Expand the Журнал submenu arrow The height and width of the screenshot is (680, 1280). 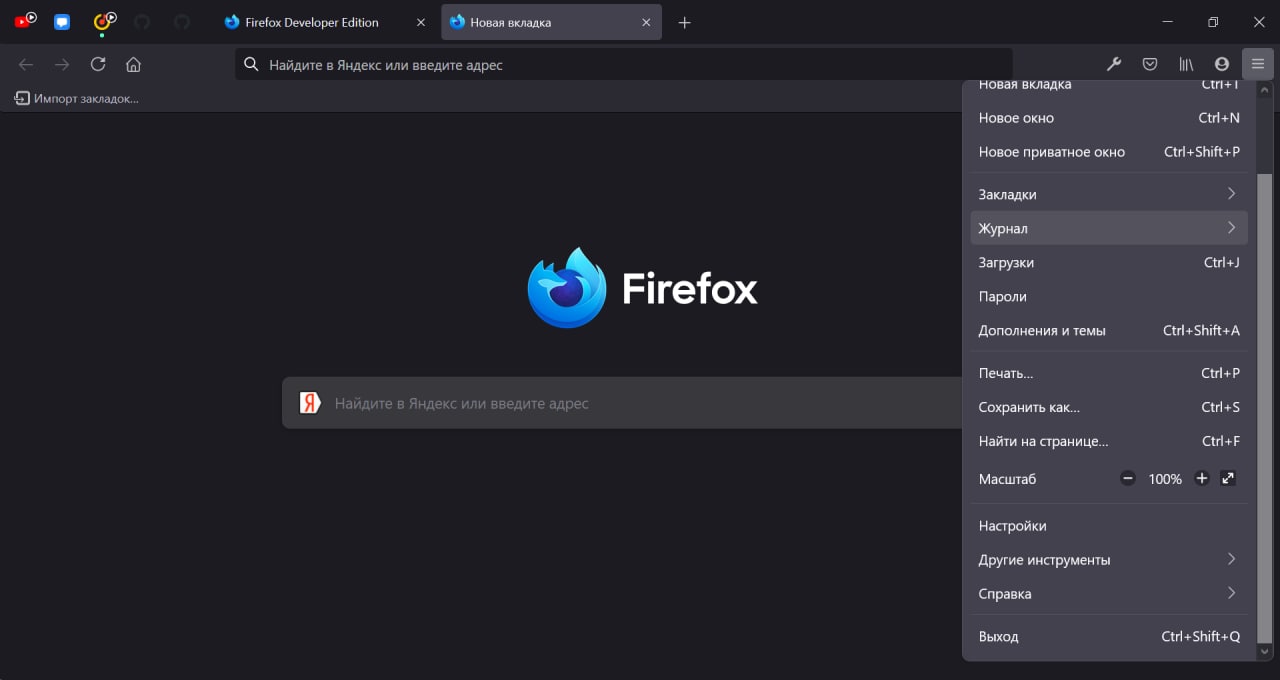click(x=1231, y=228)
